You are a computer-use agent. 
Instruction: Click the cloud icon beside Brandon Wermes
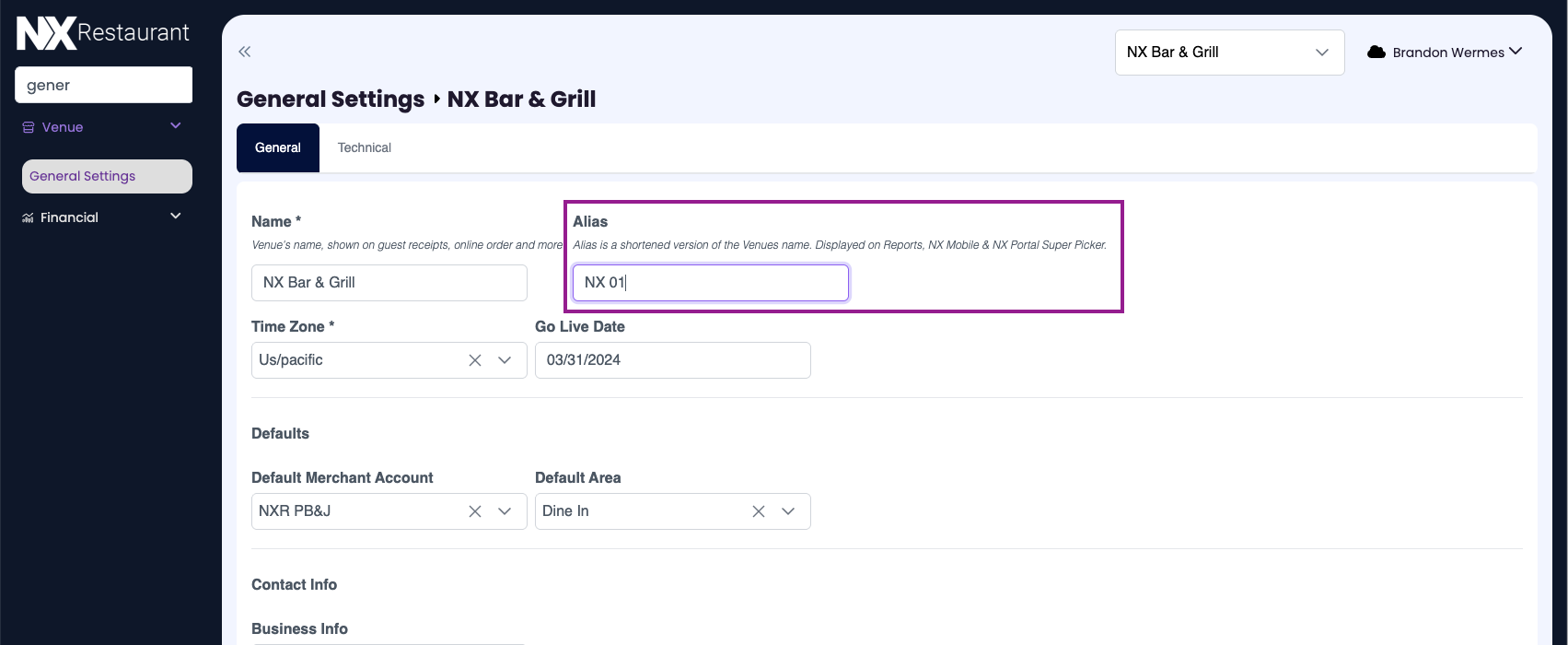[1376, 53]
